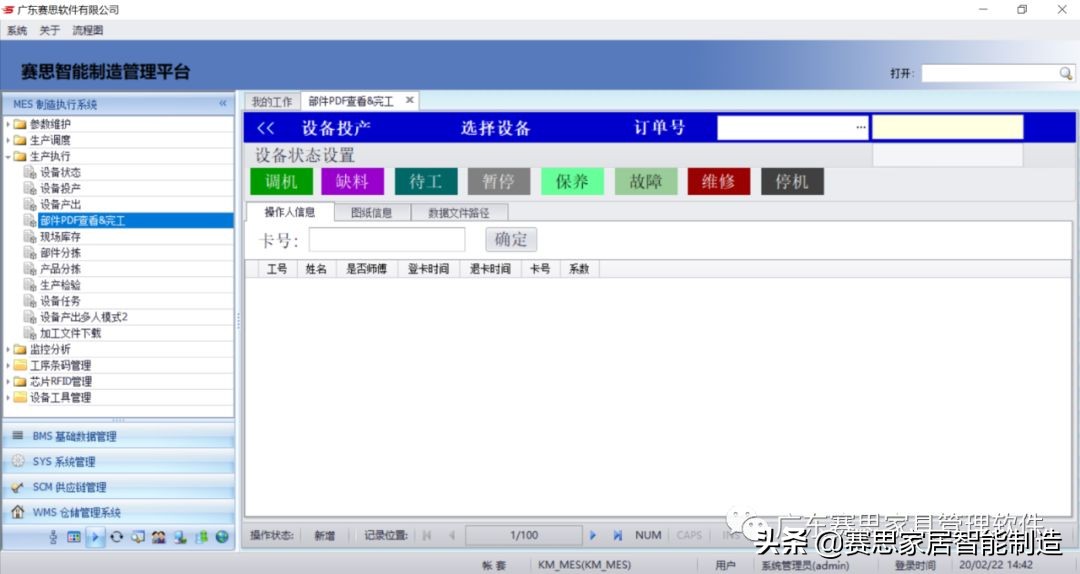Set device status to 保养
Image resolution: width=1080 pixels, height=574 pixels.
tap(572, 182)
